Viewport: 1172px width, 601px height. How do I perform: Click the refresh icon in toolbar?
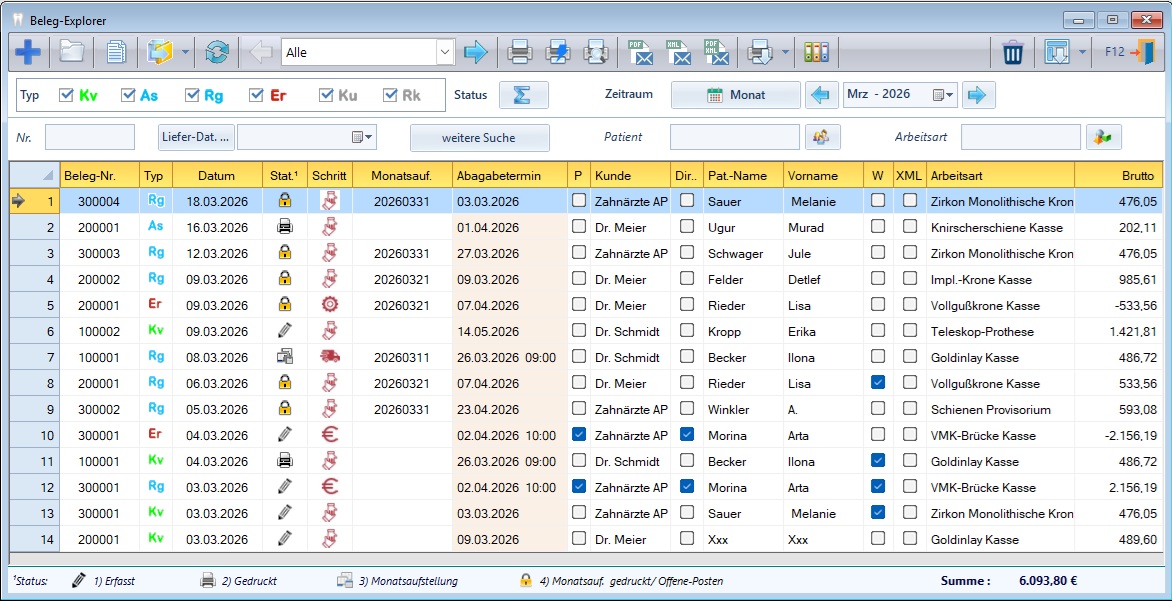click(217, 51)
